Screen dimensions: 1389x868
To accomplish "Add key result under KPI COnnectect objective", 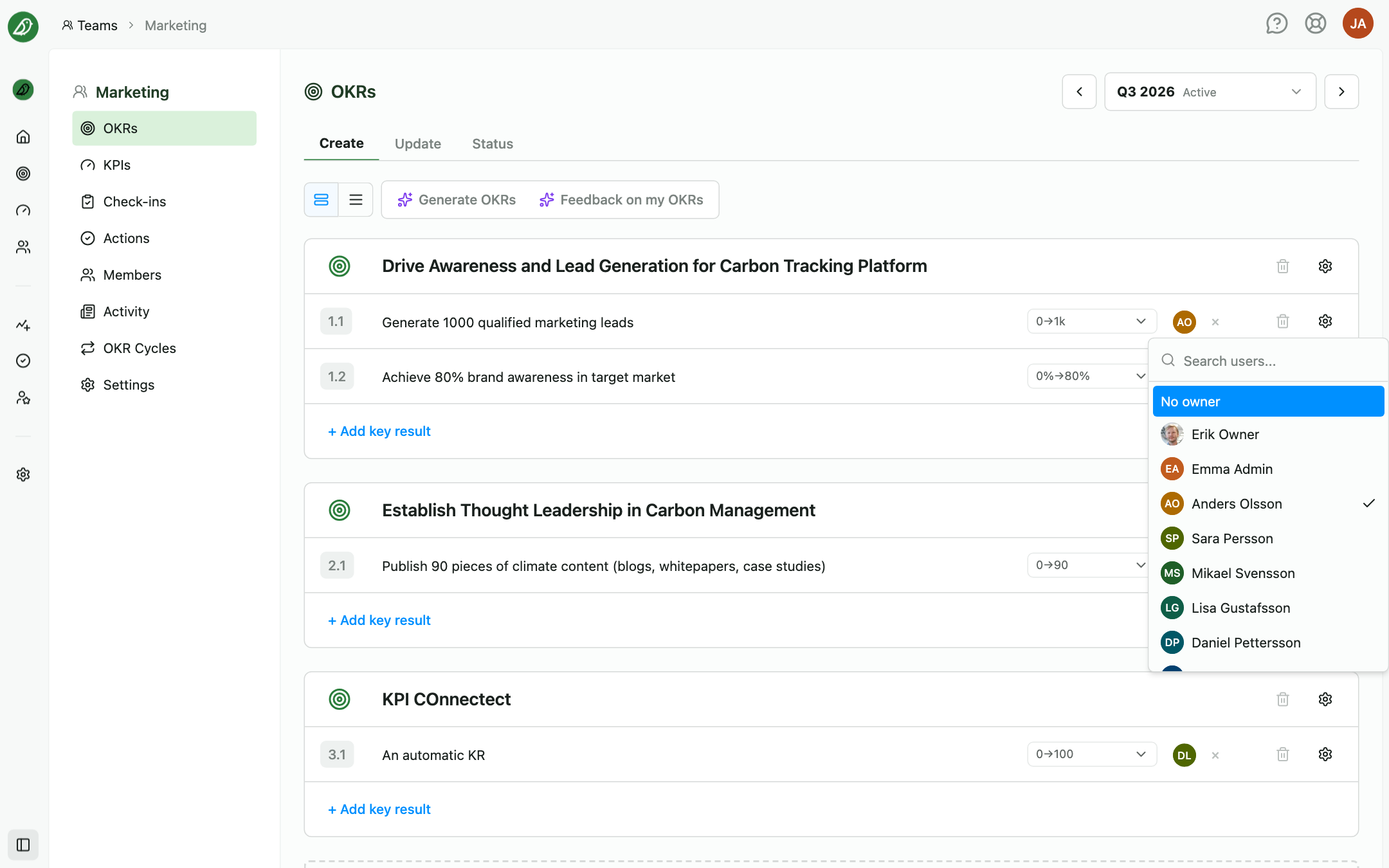I will click(379, 809).
